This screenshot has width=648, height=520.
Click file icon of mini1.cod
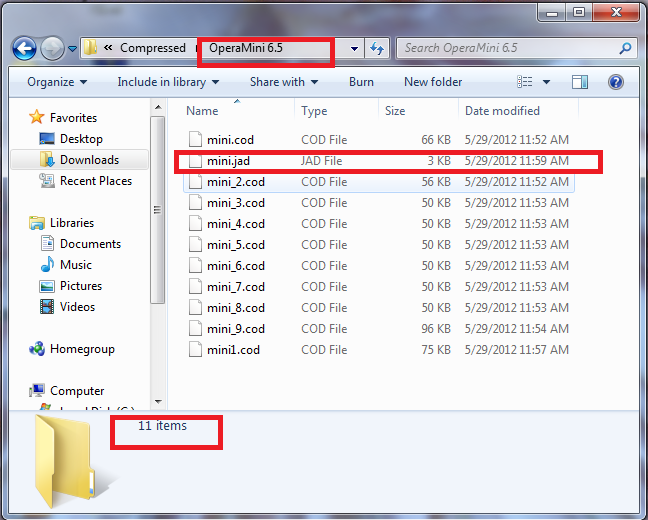click(195, 350)
